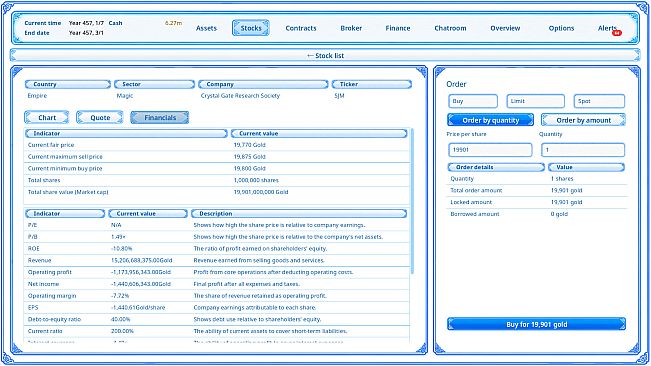This screenshot has width=651, height=366.
Task: Click the End date Year 457, 3/1 text
Action: pos(64,33)
